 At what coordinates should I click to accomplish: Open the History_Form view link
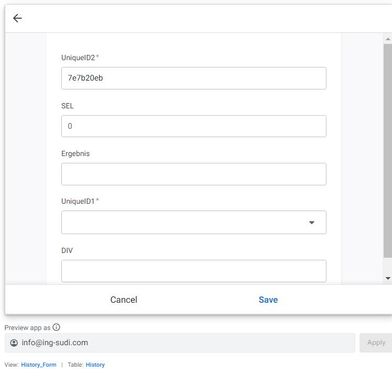click(x=39, y=365)
